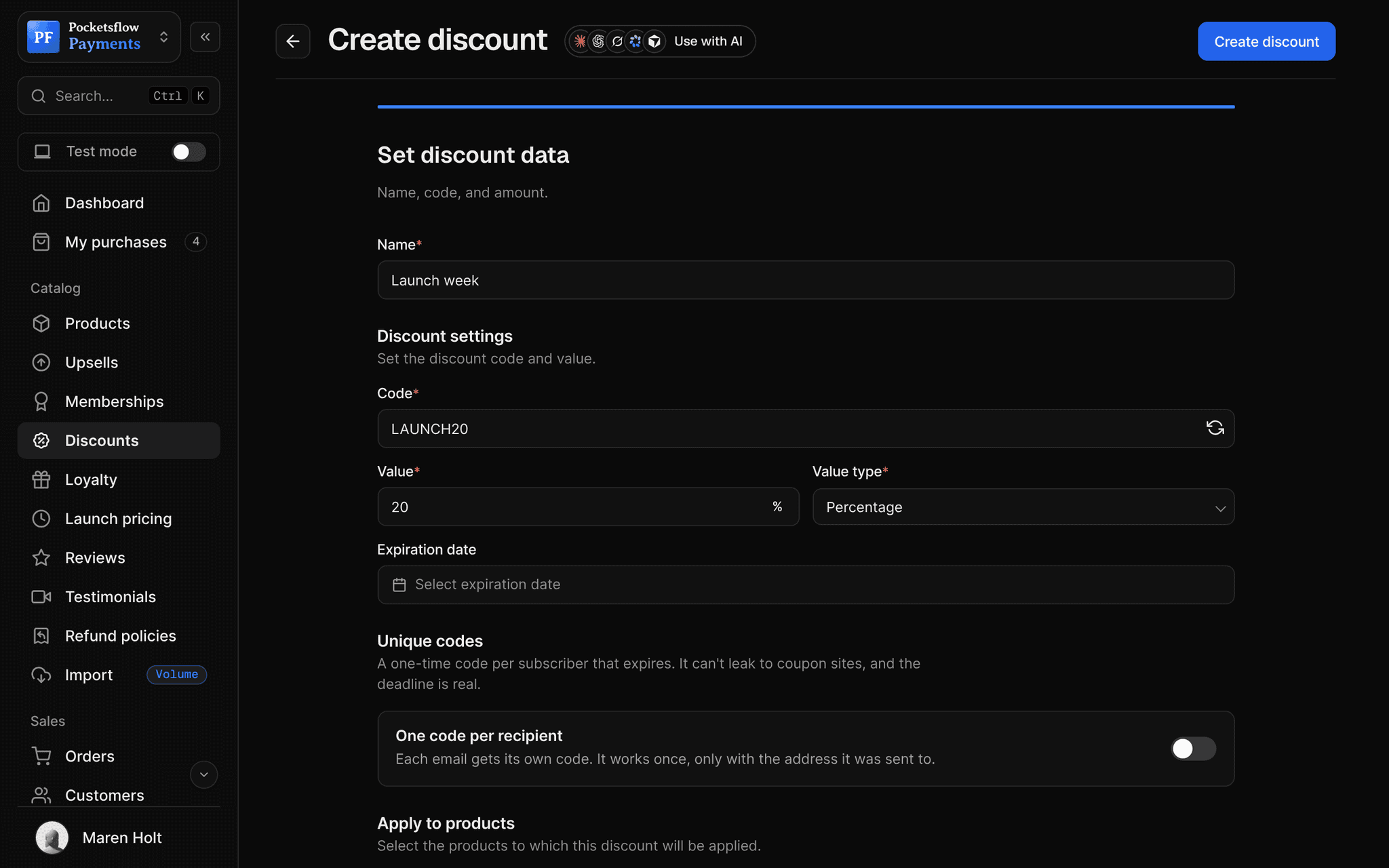Click the Upsells arrow icon
Screen dimensions: 1389x868
click(41, 362)
